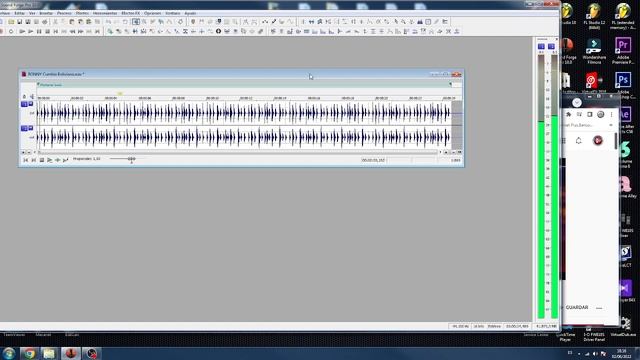Open the Proceso menu
Image resolution: width=640 pixels, height=360 pixels.
pos(64,13)
